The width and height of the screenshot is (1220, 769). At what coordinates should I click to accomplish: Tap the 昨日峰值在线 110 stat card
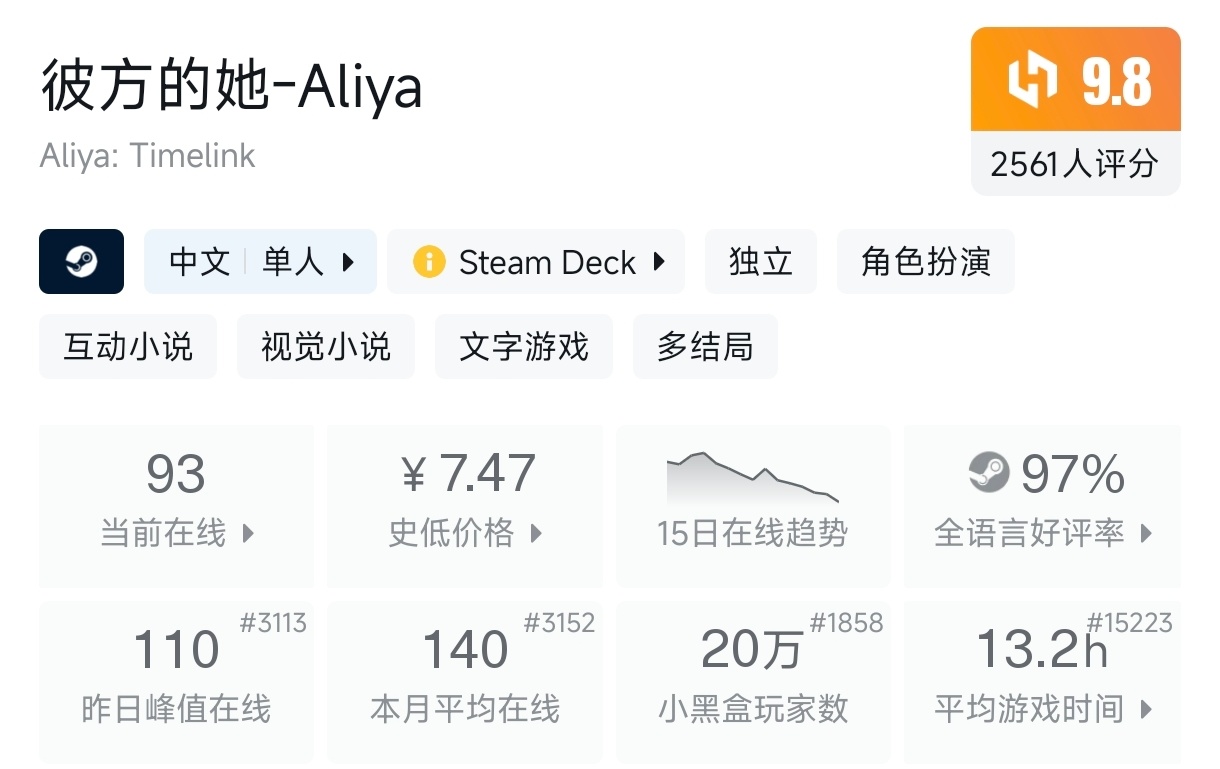[176, 680]
